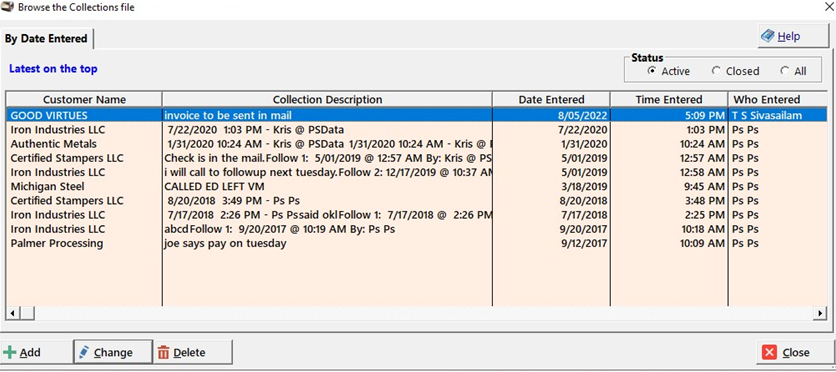Click the window title bar app icon
The width and height of the screenshot is (836, 372).
[7, 7]
